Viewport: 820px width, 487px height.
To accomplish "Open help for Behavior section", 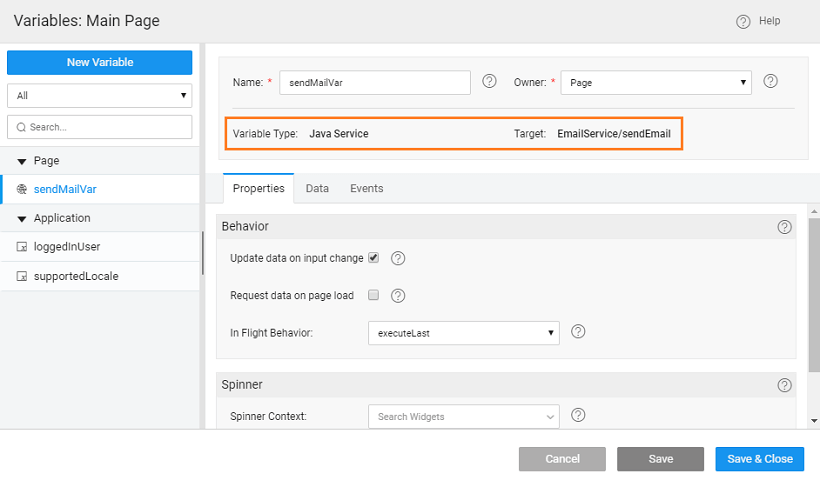I will [x=784, y=227].
